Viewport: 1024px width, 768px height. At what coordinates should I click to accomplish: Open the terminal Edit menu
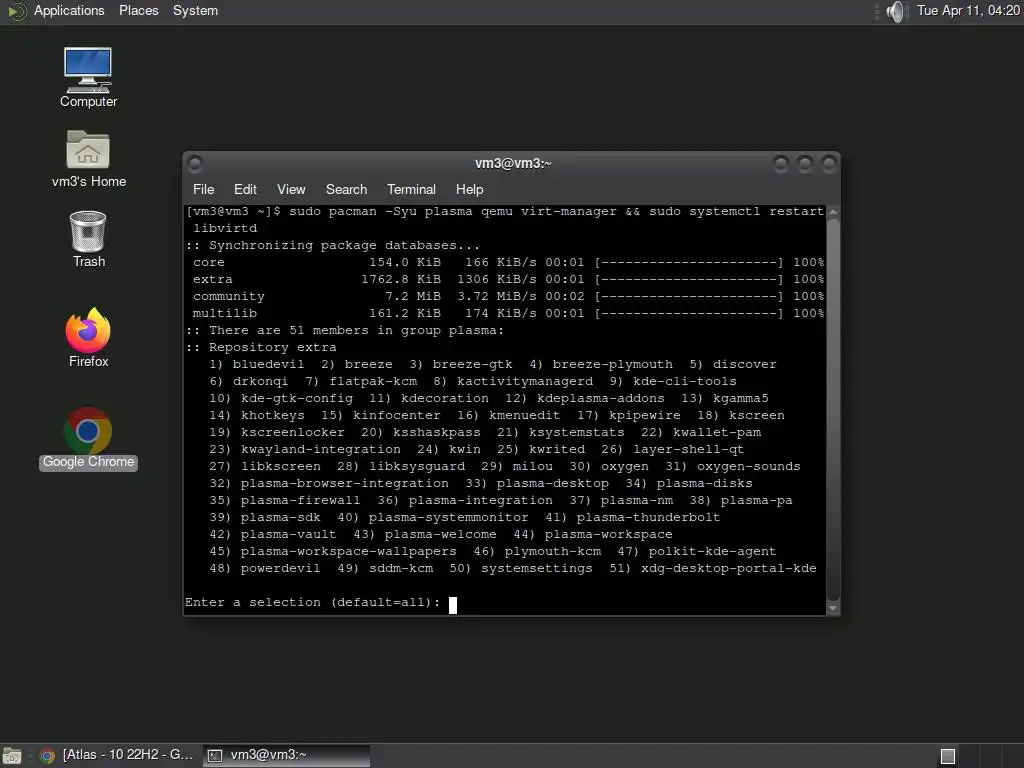pos(245,189)
